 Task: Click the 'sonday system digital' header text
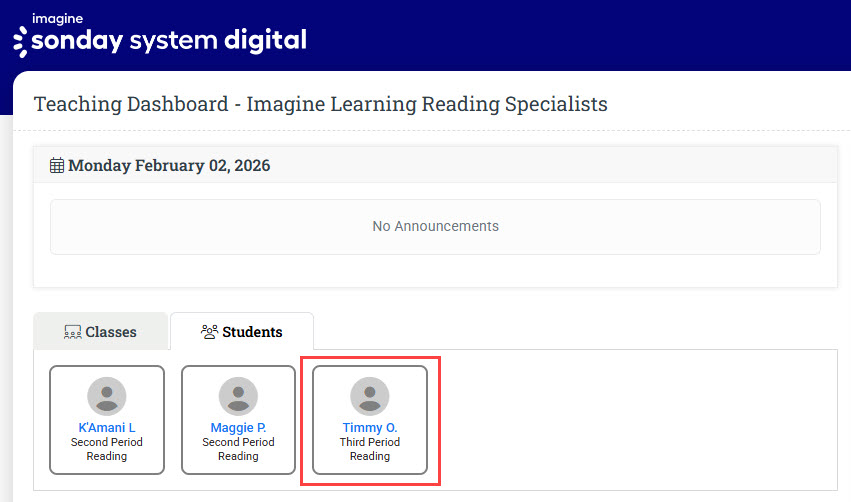pyautogui.click(x=169, y=41)
